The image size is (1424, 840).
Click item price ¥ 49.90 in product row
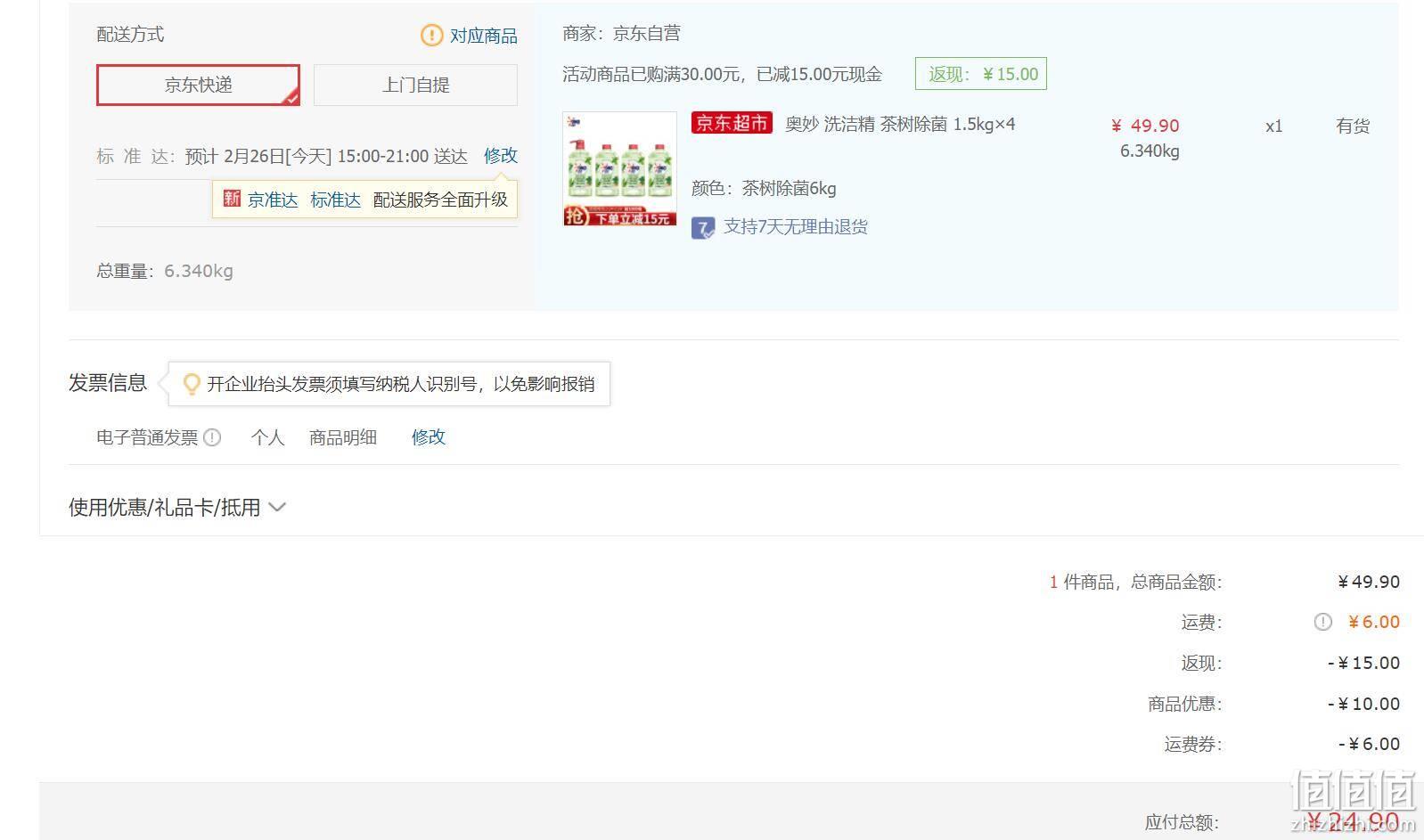(x=1145, y=126)
